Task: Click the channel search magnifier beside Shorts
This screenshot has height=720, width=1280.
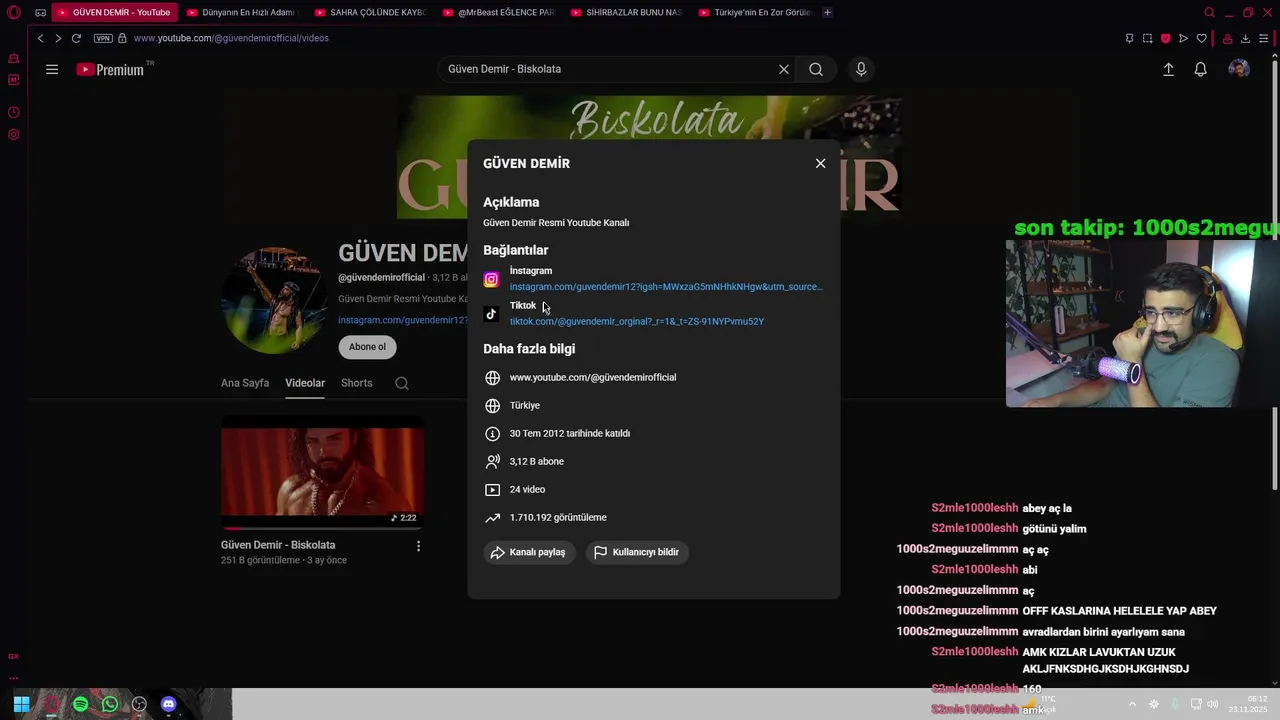Action: click(x=401, y=383)
